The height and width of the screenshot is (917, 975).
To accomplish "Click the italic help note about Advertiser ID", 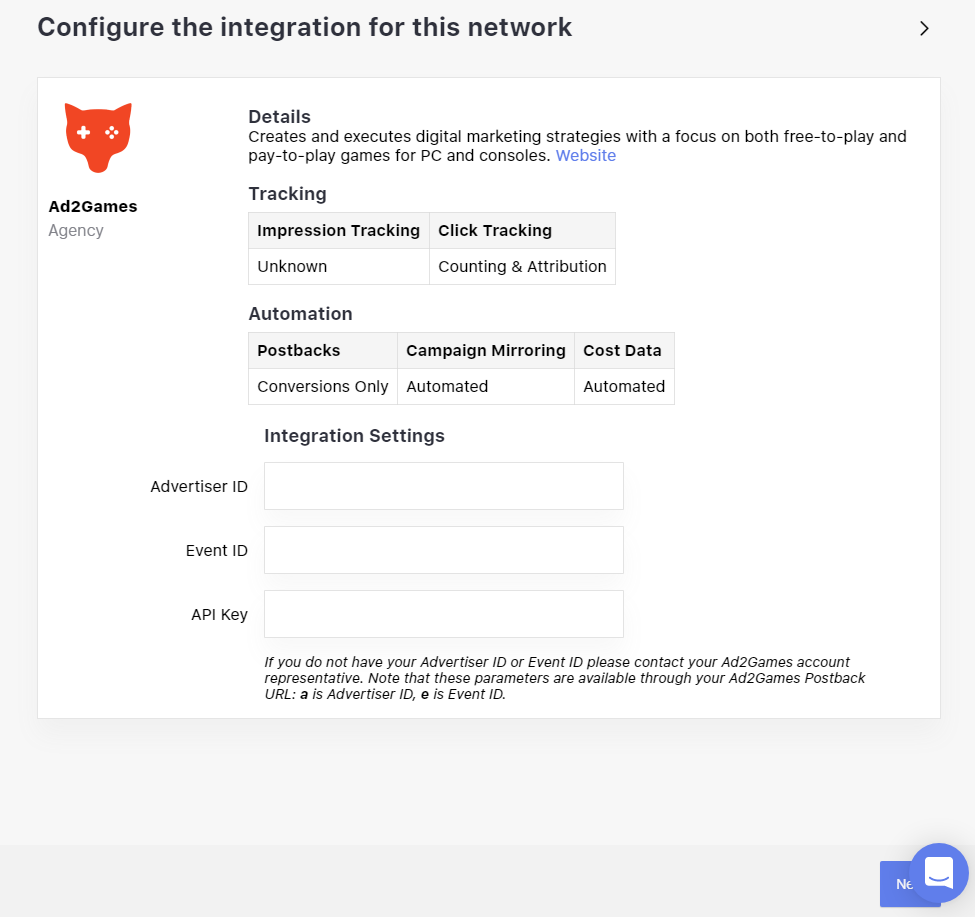I will pos(565,678).
